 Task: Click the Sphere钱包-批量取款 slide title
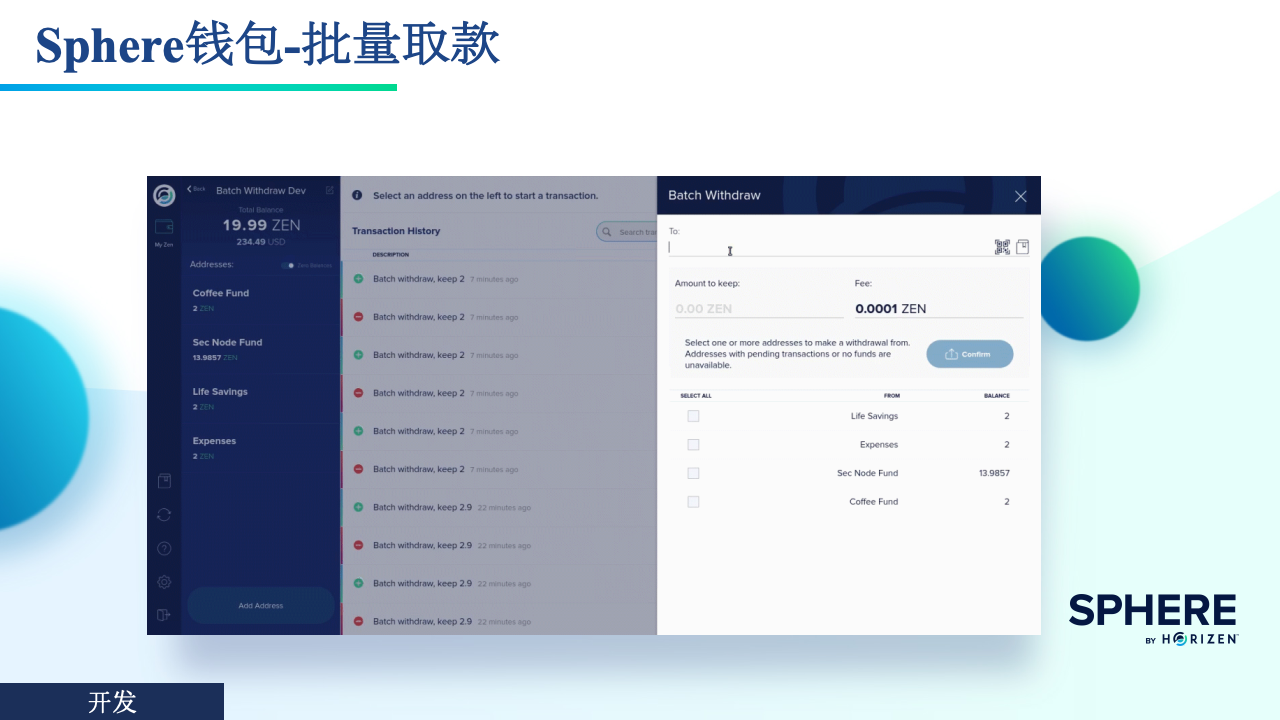[x=268, y=44]
